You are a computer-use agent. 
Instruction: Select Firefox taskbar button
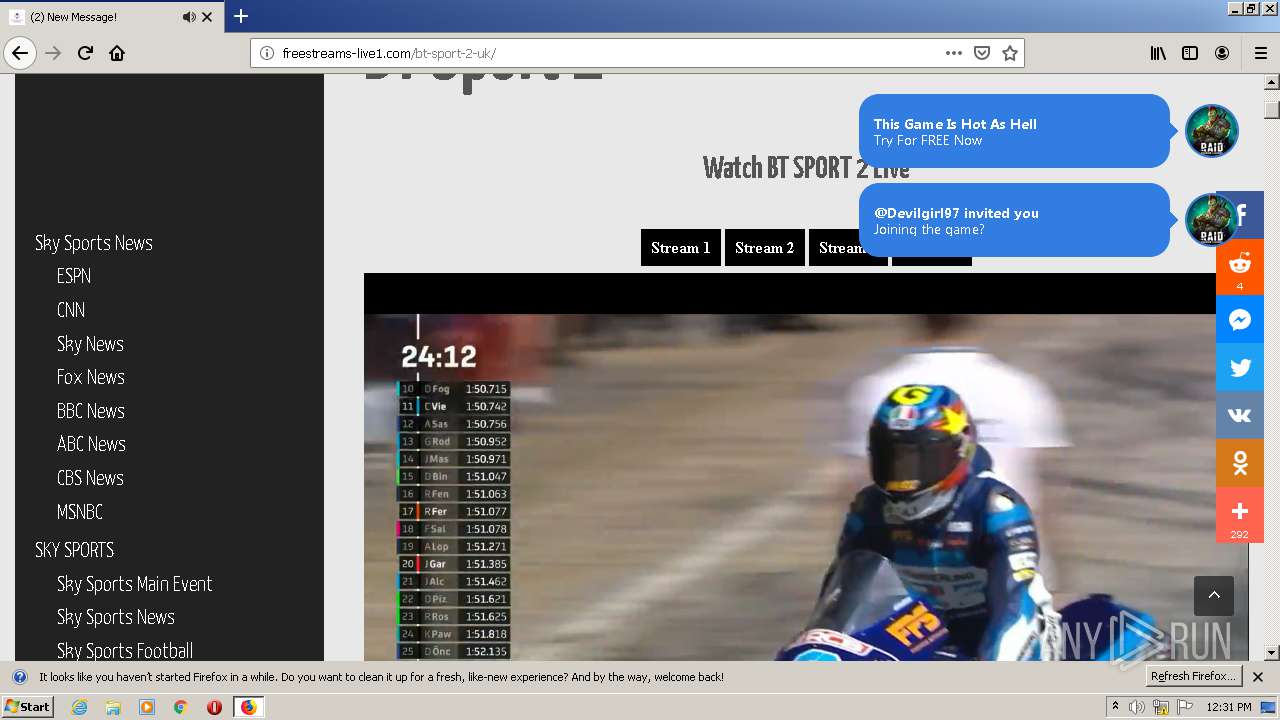tap(248, 707)
